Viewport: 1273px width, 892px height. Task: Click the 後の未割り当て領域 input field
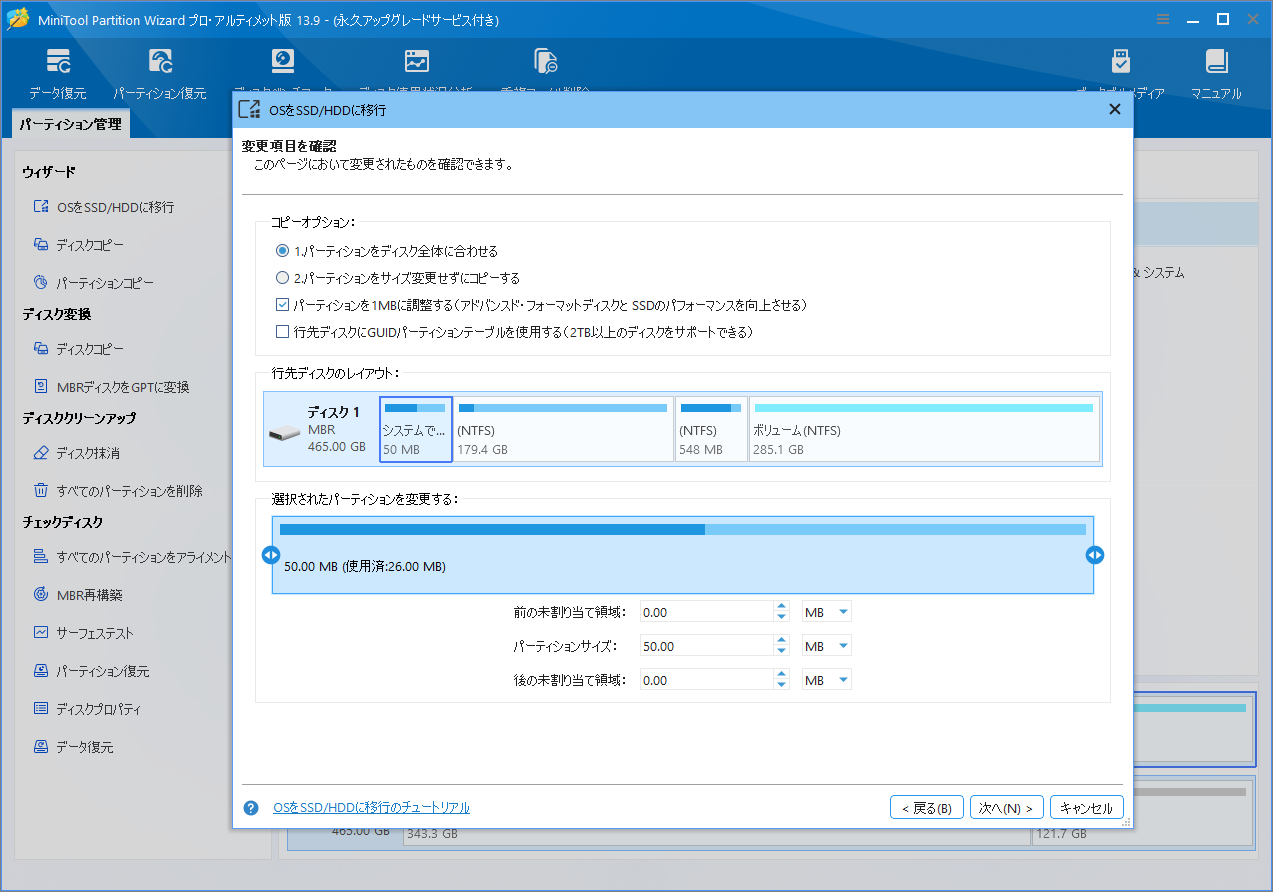(x=707, y=680)
